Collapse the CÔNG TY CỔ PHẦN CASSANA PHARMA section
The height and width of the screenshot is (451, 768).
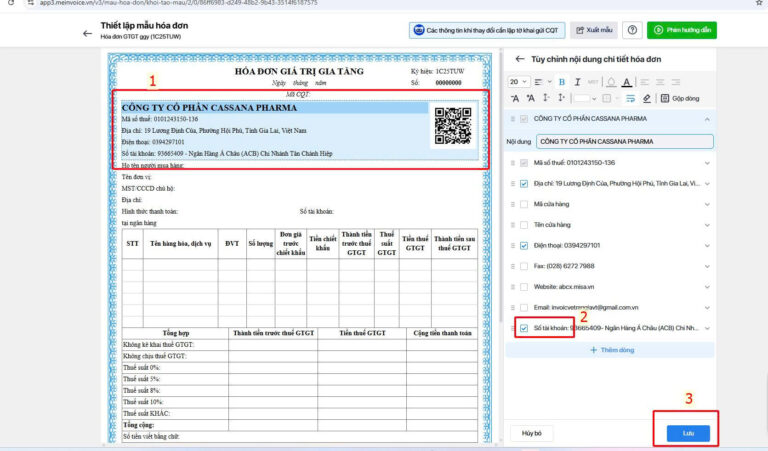coord(707,120)
